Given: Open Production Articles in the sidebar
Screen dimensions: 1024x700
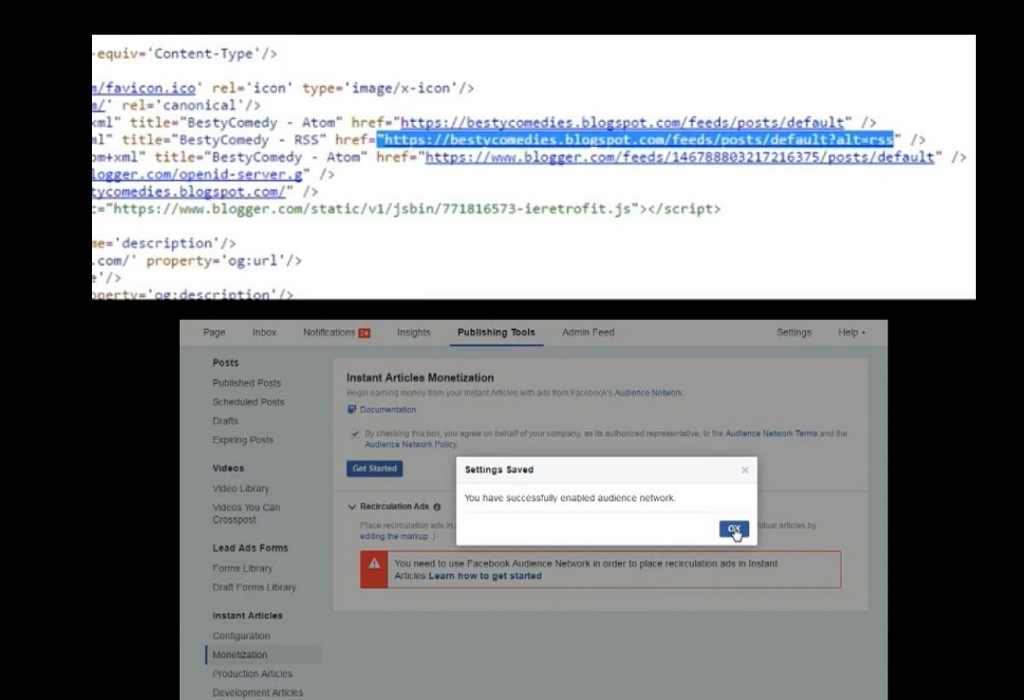Looking at the screenshot, I should 252,673.
